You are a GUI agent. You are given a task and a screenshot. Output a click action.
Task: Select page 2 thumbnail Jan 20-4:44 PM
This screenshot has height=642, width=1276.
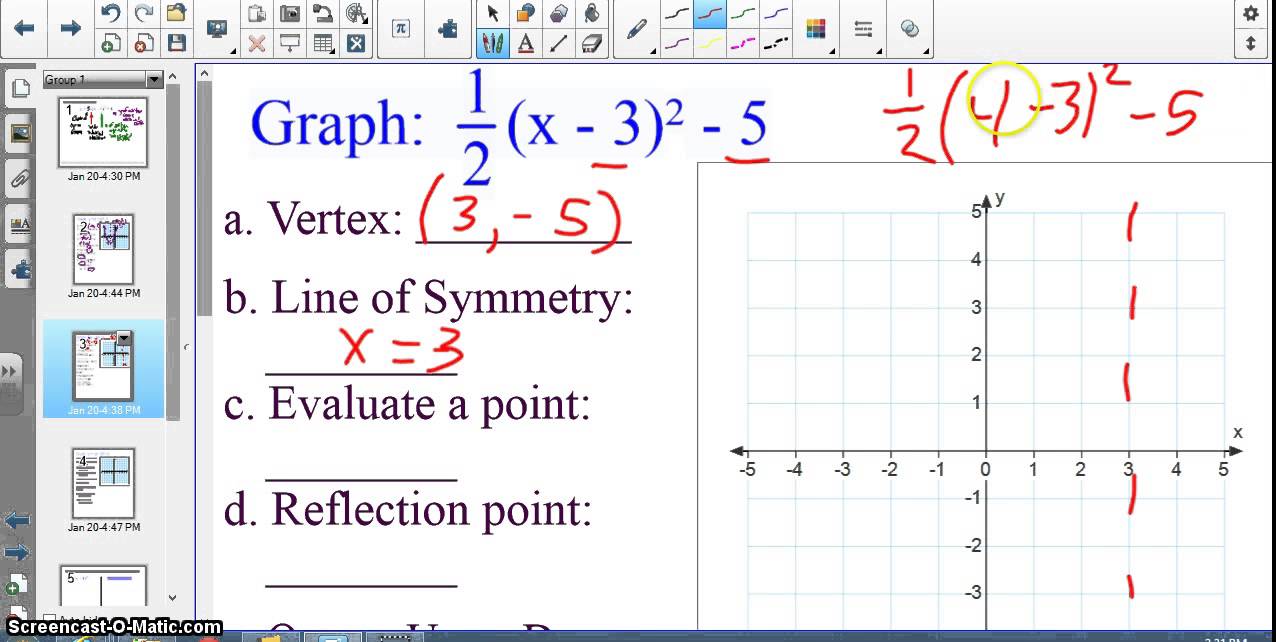coord(103,249)
